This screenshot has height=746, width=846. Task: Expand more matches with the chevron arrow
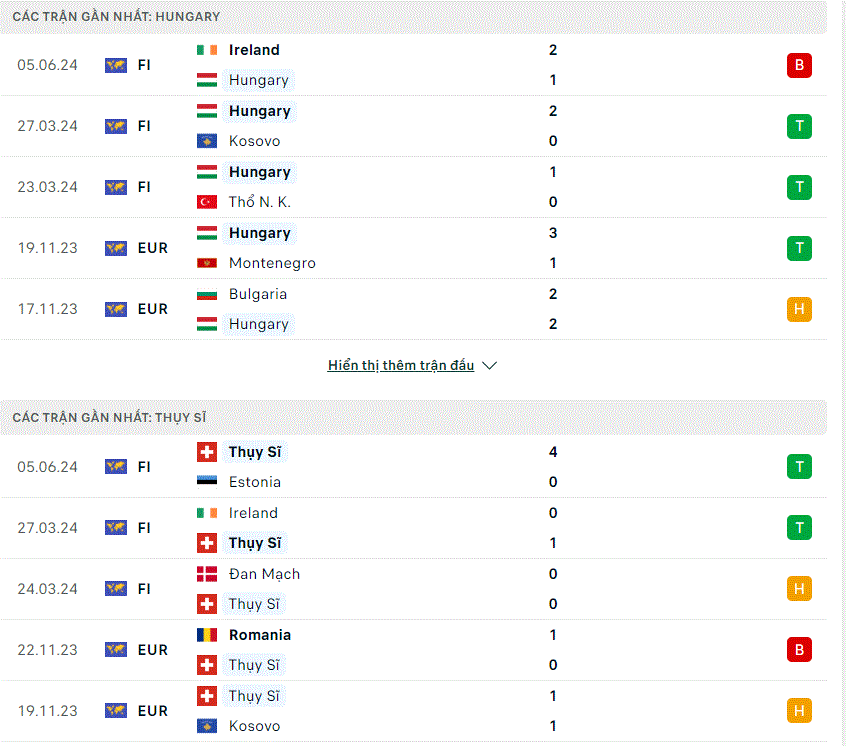[x=489, y=366]
